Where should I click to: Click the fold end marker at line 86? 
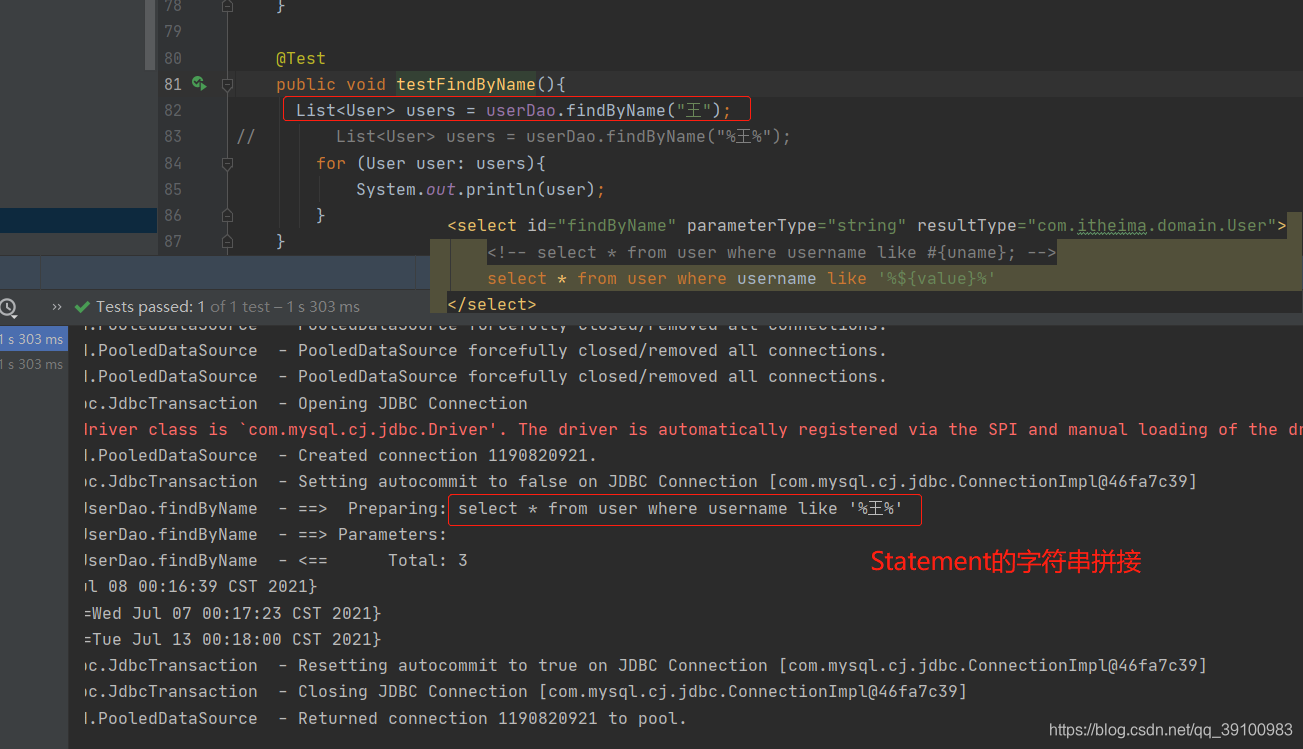click(227, 215)
